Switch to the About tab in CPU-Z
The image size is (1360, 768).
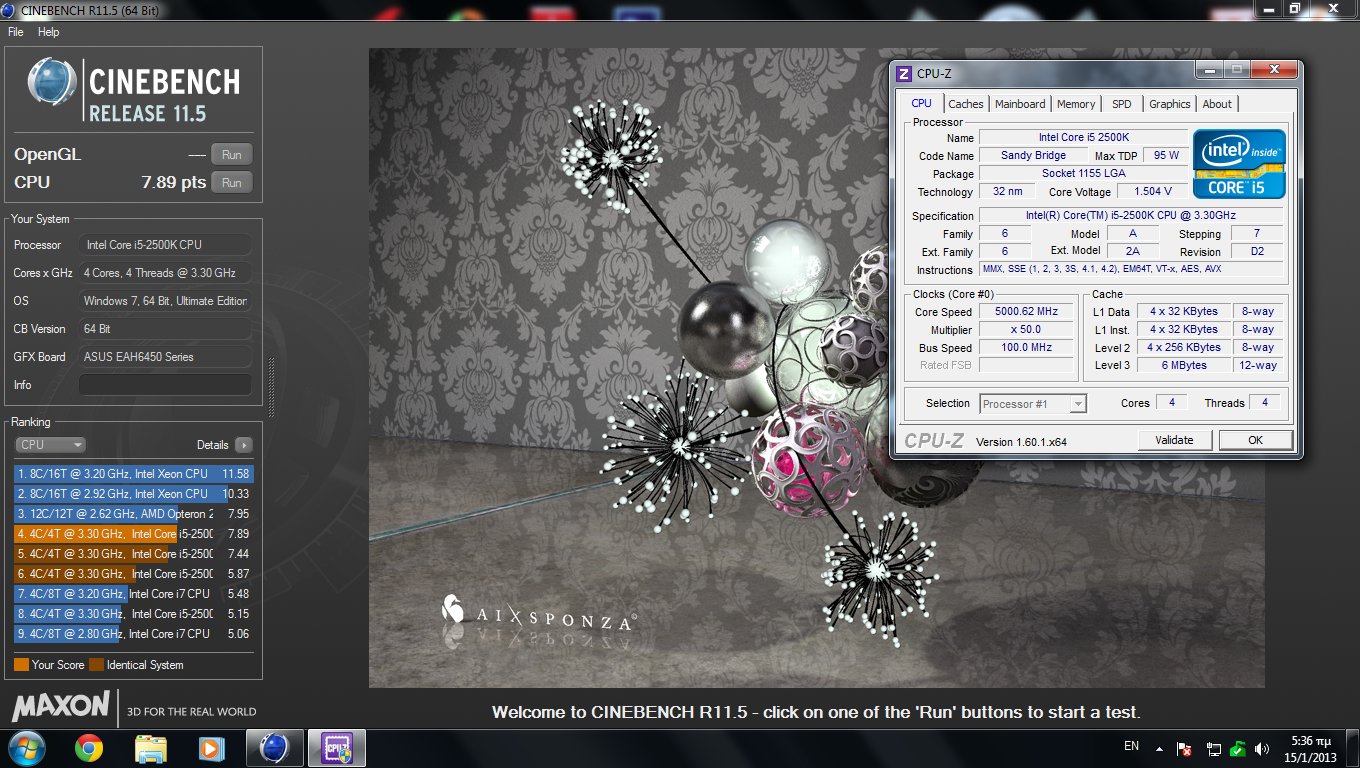(x=1217, y=104)
